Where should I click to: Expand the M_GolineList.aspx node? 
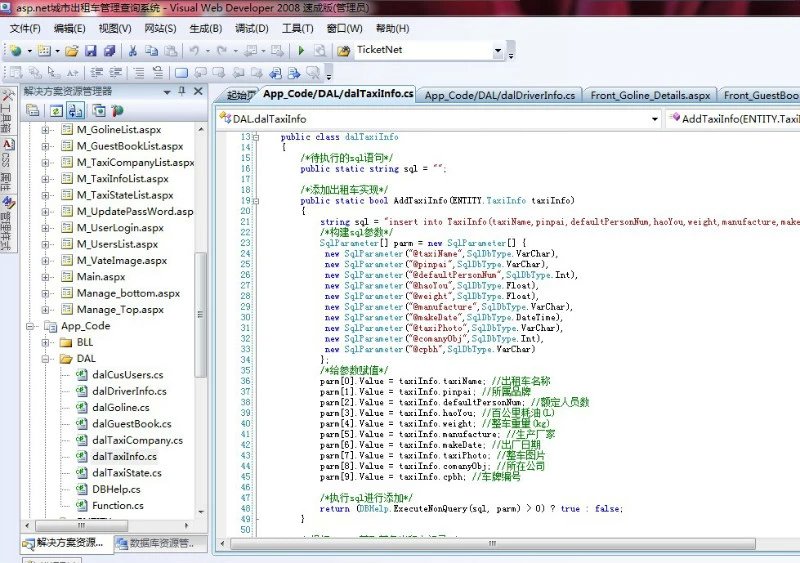click(x=45, y=130)
